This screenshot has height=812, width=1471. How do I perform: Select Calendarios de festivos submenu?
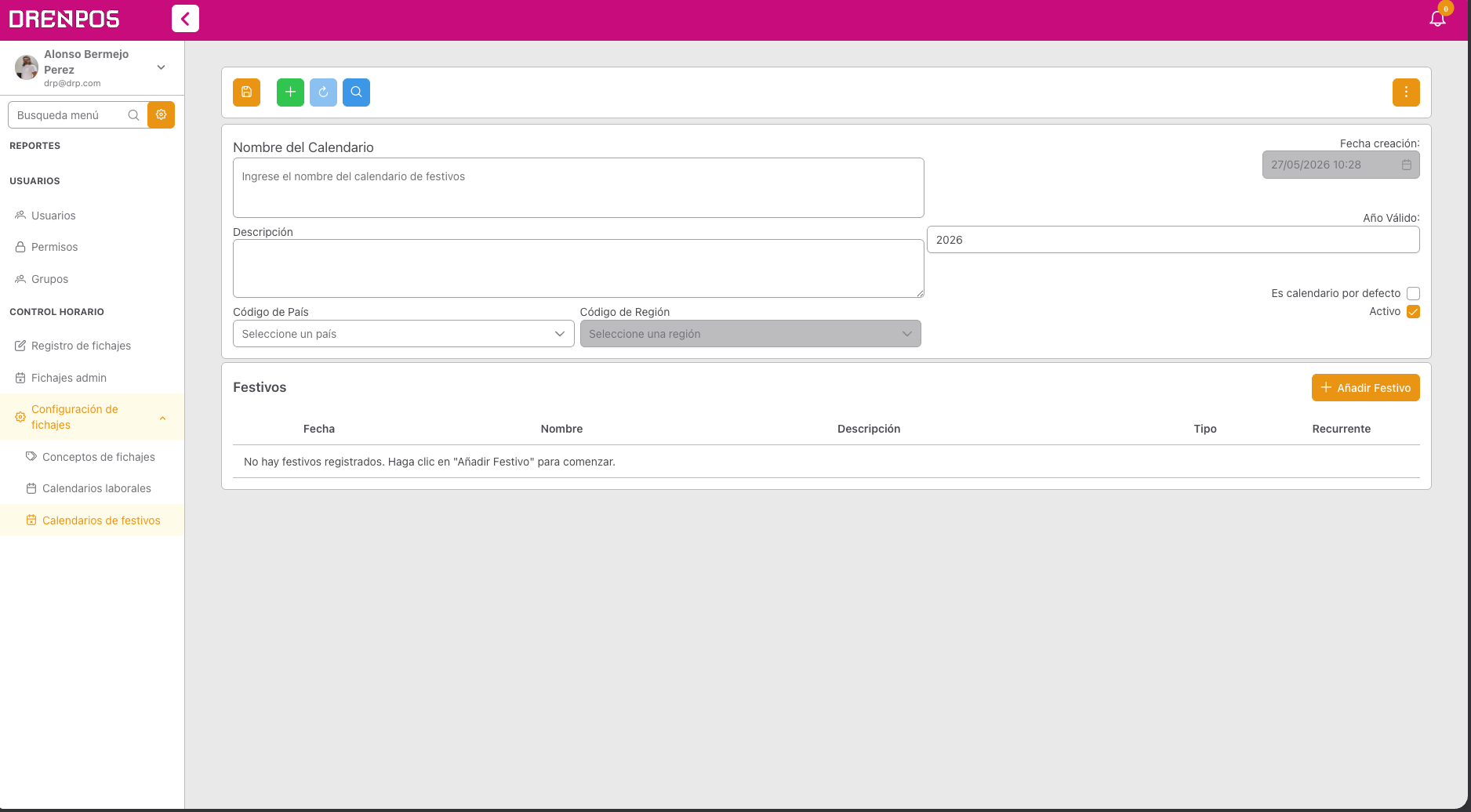[x=92, y=520]
